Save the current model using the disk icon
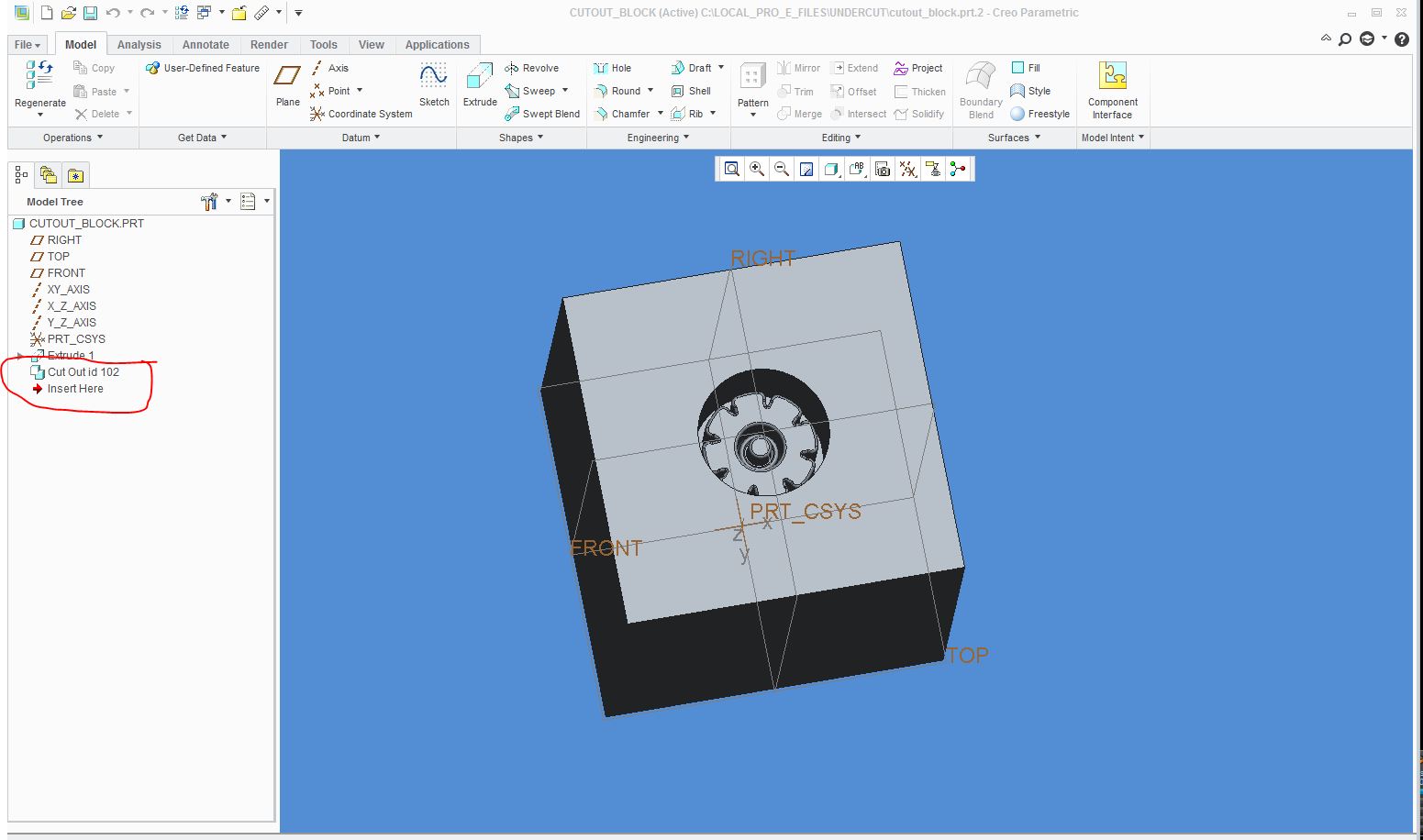 pos(90,13)
